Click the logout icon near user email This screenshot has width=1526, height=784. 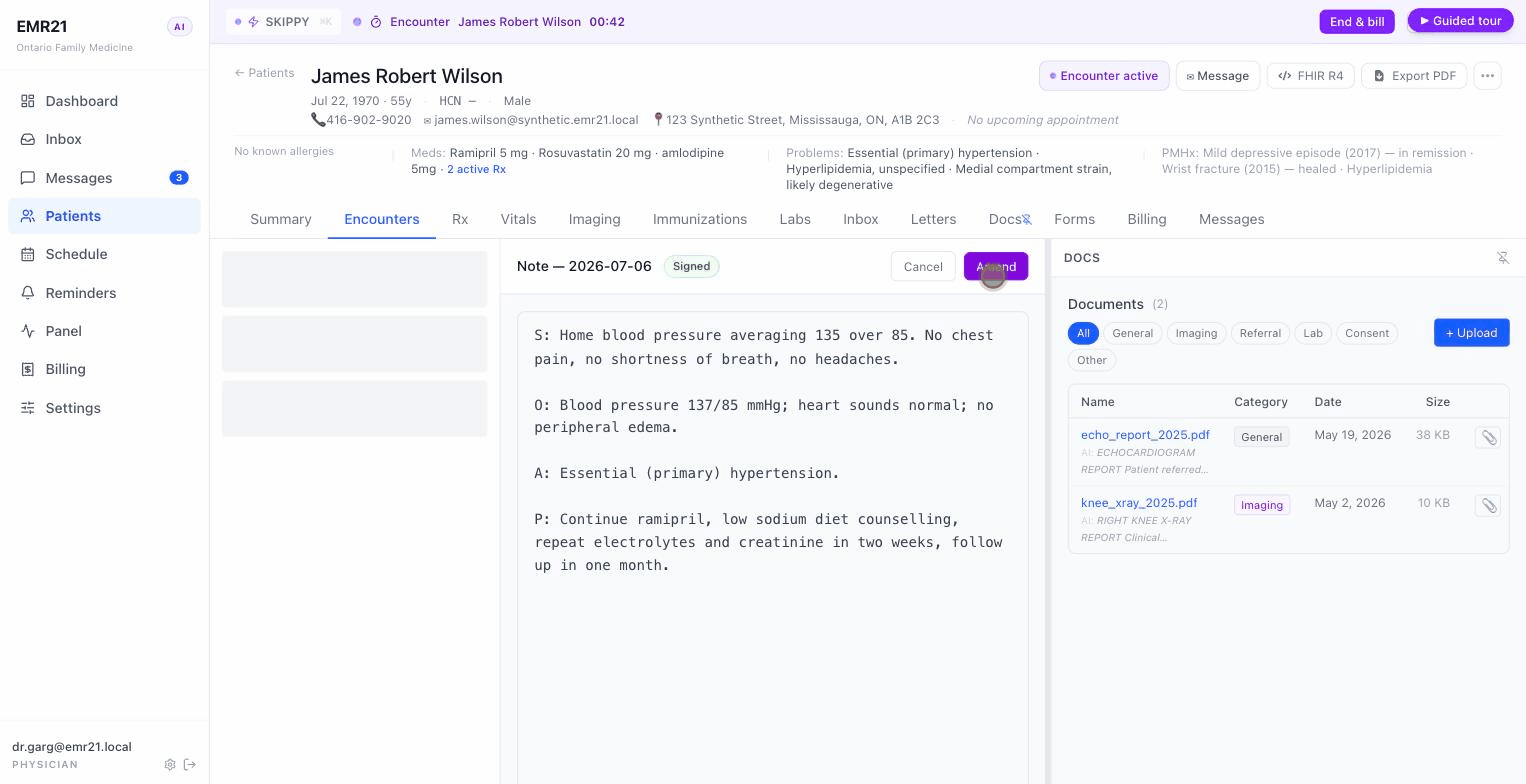[x=190, y=765]
